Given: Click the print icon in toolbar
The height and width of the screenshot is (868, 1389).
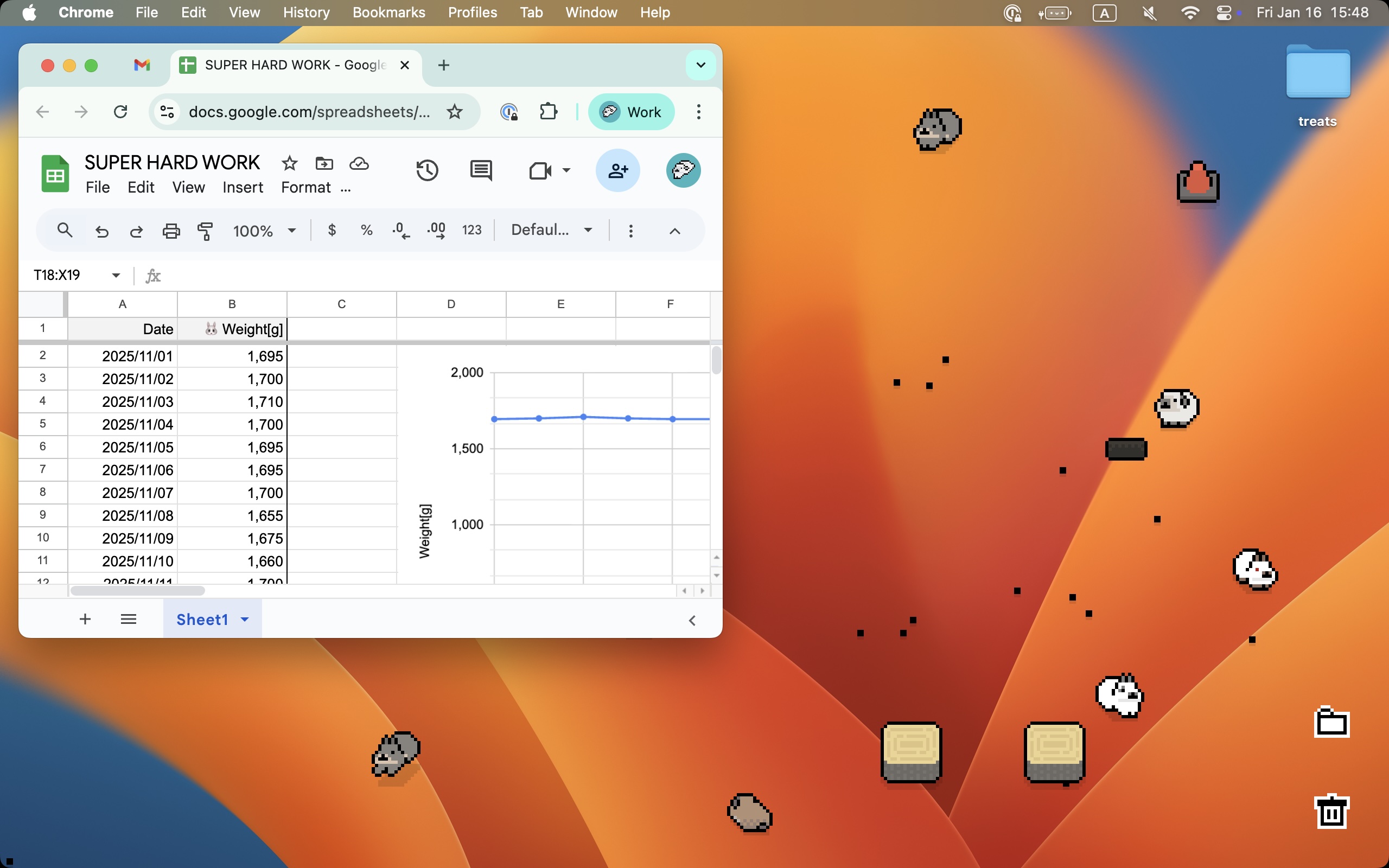Looking at the screenshot, I should (171, 231).
